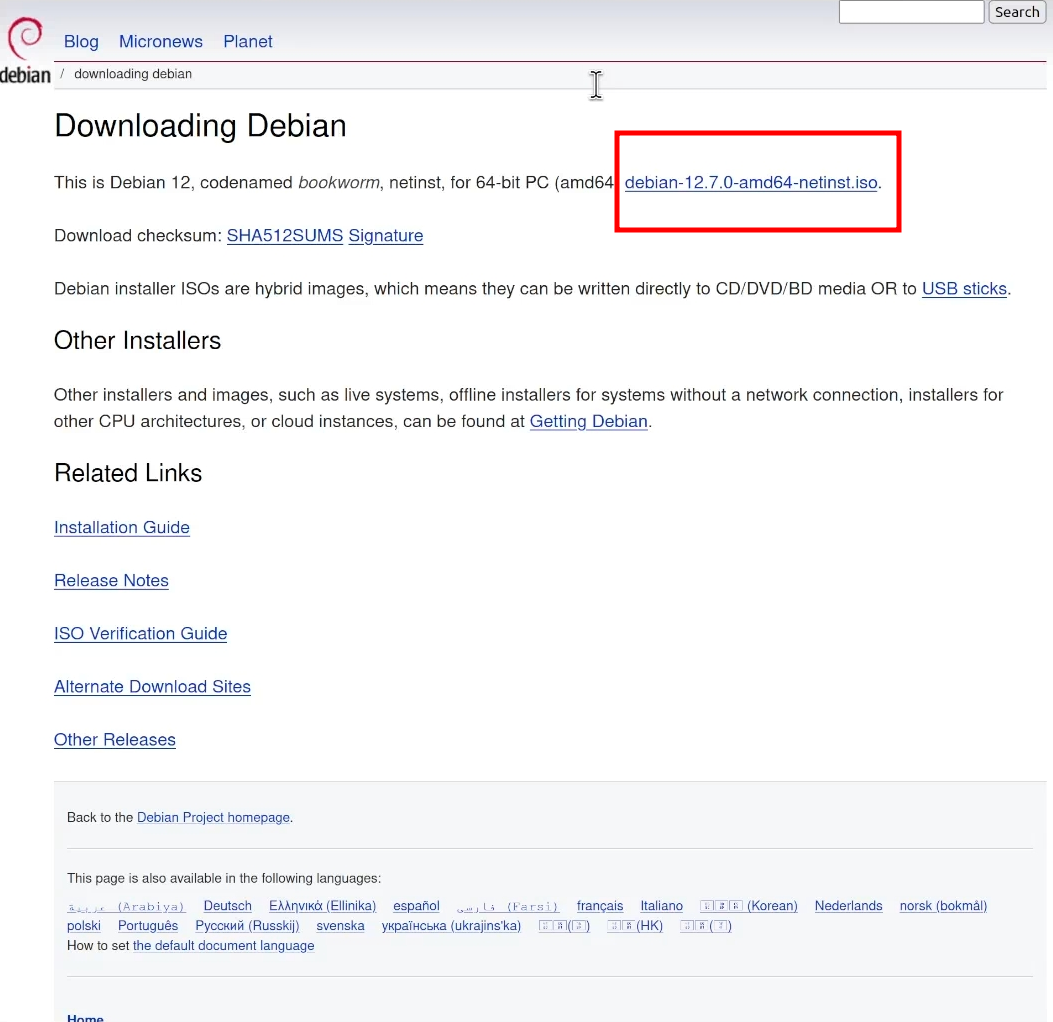Click the 'Other Installers' heading
1053x1022 pixels.
(x=137, y=340)
